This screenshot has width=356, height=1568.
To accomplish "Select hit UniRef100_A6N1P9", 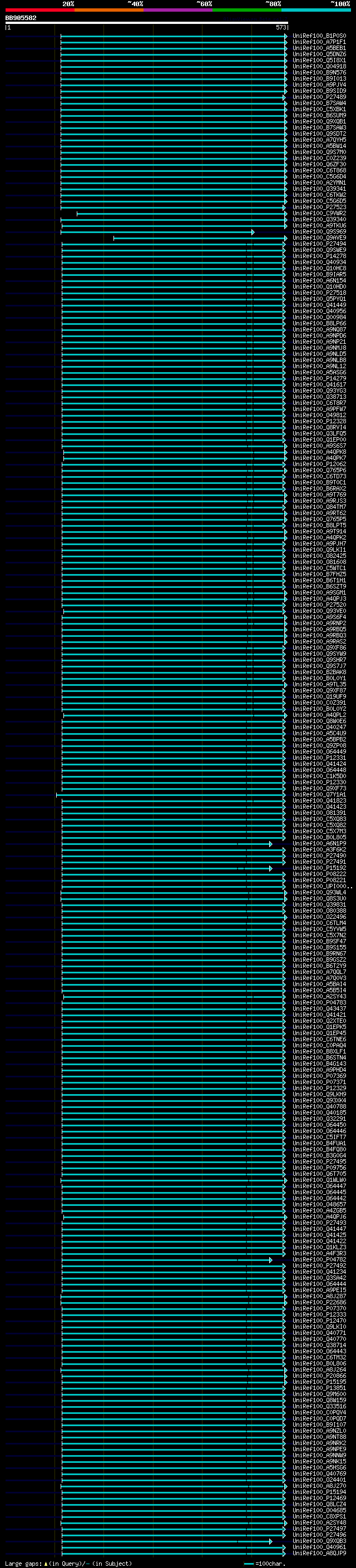I will click(319, 844).
